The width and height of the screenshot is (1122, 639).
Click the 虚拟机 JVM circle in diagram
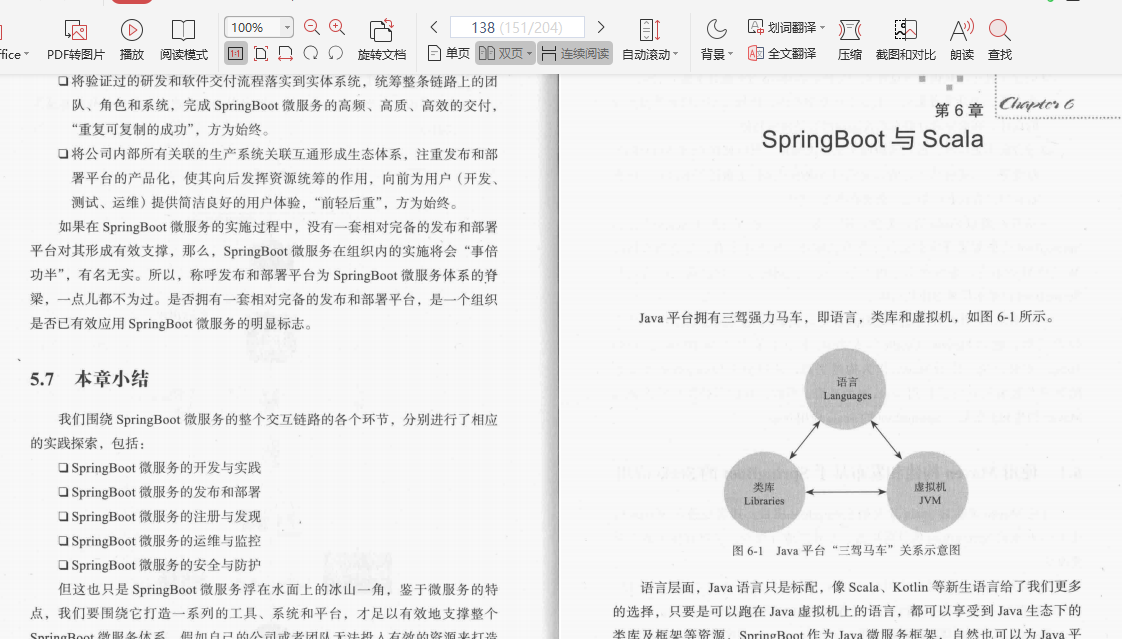(x=928, y=492)
